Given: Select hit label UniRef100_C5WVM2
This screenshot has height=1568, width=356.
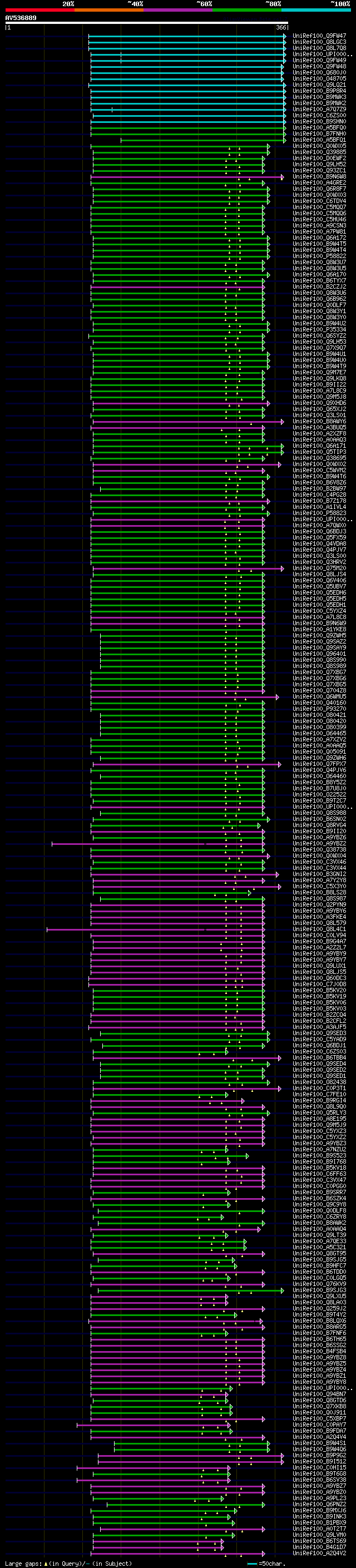Looking at the screenshot, I should click(319, 471).
